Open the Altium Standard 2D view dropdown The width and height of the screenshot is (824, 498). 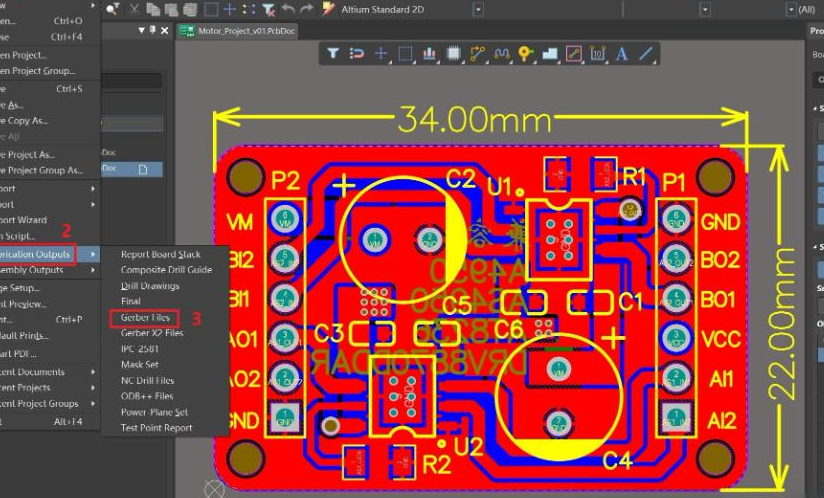click(478, 9)
